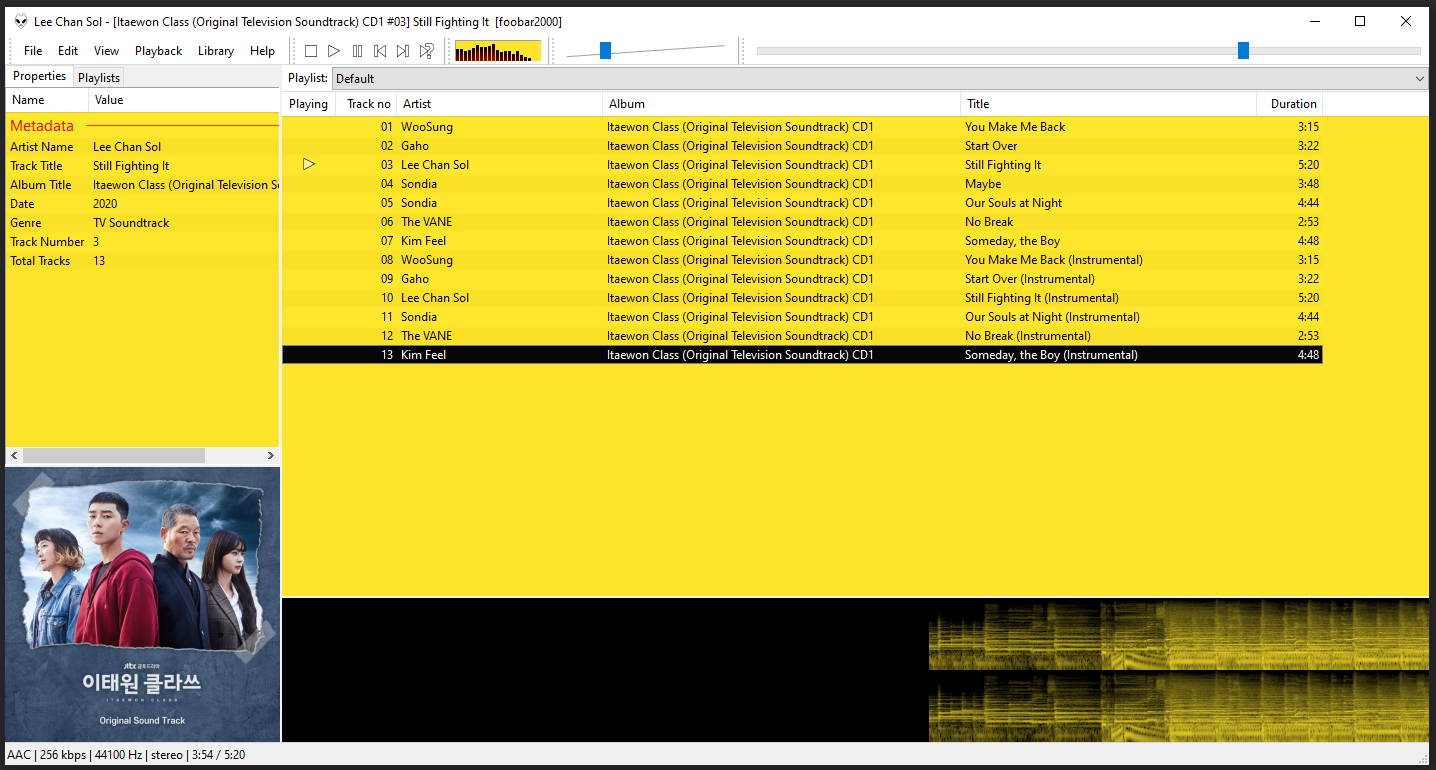Click the status bar playback info
The width and height of the screenshot is (1436, 770).
pyautogui.click(x=126, y=755)
